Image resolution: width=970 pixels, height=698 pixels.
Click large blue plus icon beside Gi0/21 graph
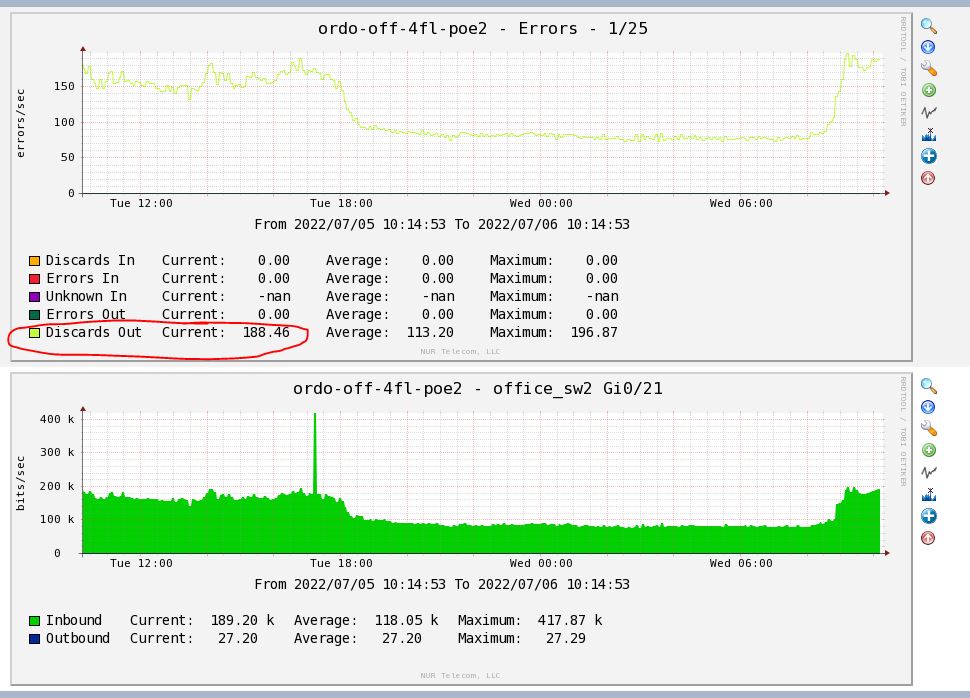click(928, 516)
